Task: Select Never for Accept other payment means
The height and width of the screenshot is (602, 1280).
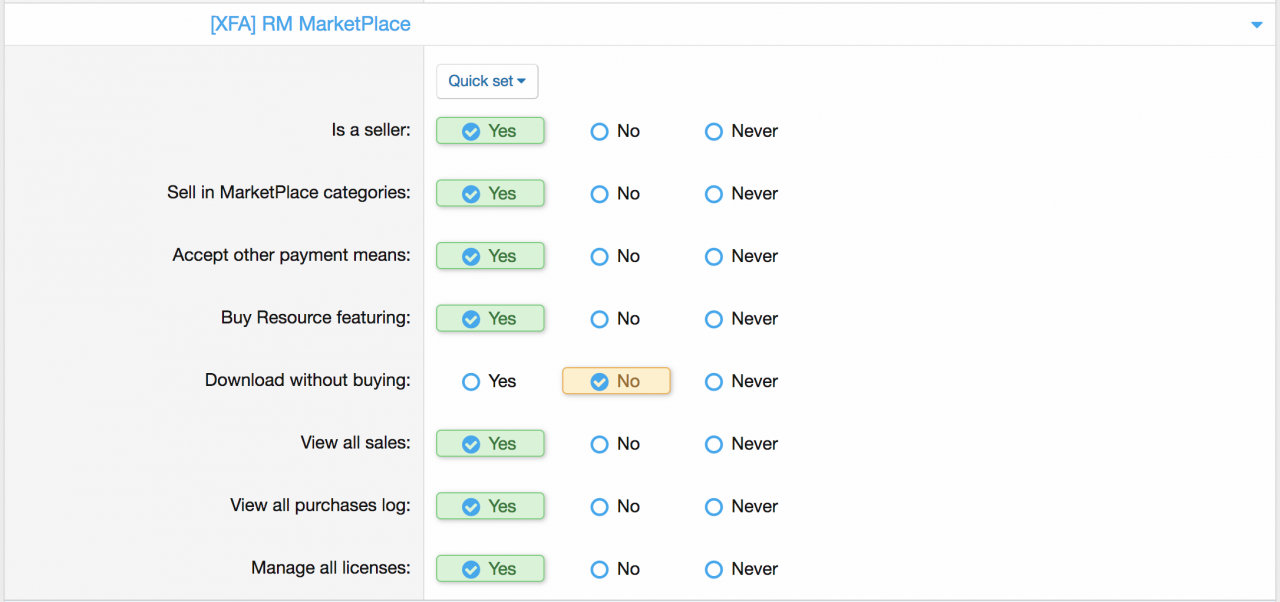Action: (x=714, y=256)
